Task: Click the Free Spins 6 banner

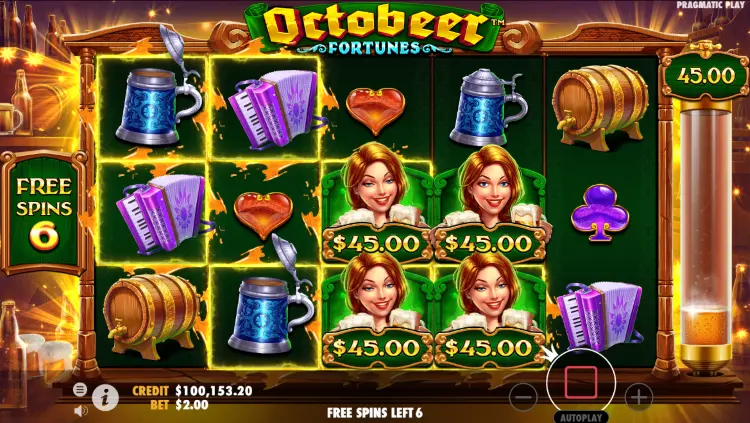Action: point(44,213)
